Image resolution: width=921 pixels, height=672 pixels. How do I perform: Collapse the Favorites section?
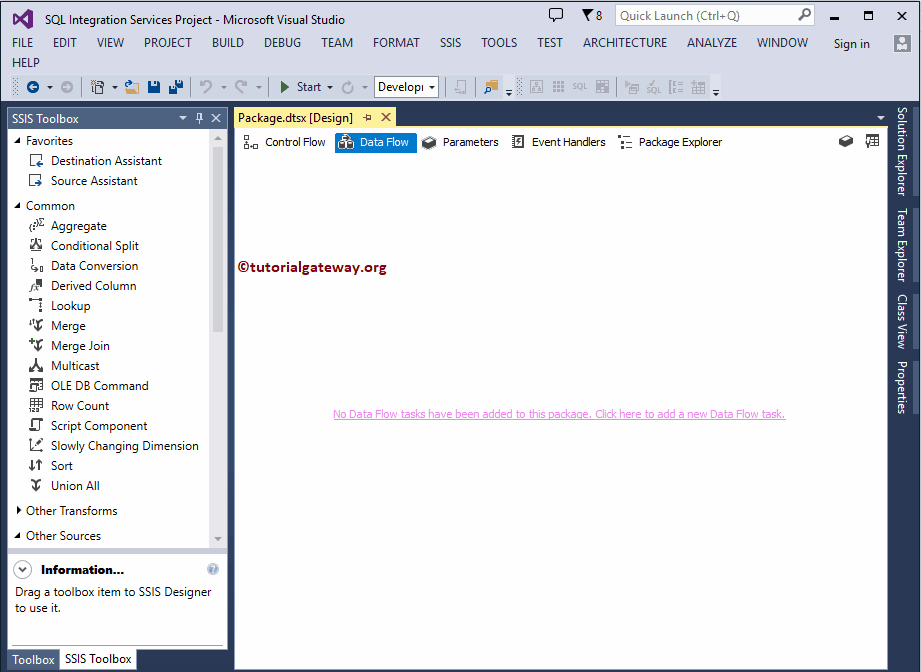coord(17,140)
